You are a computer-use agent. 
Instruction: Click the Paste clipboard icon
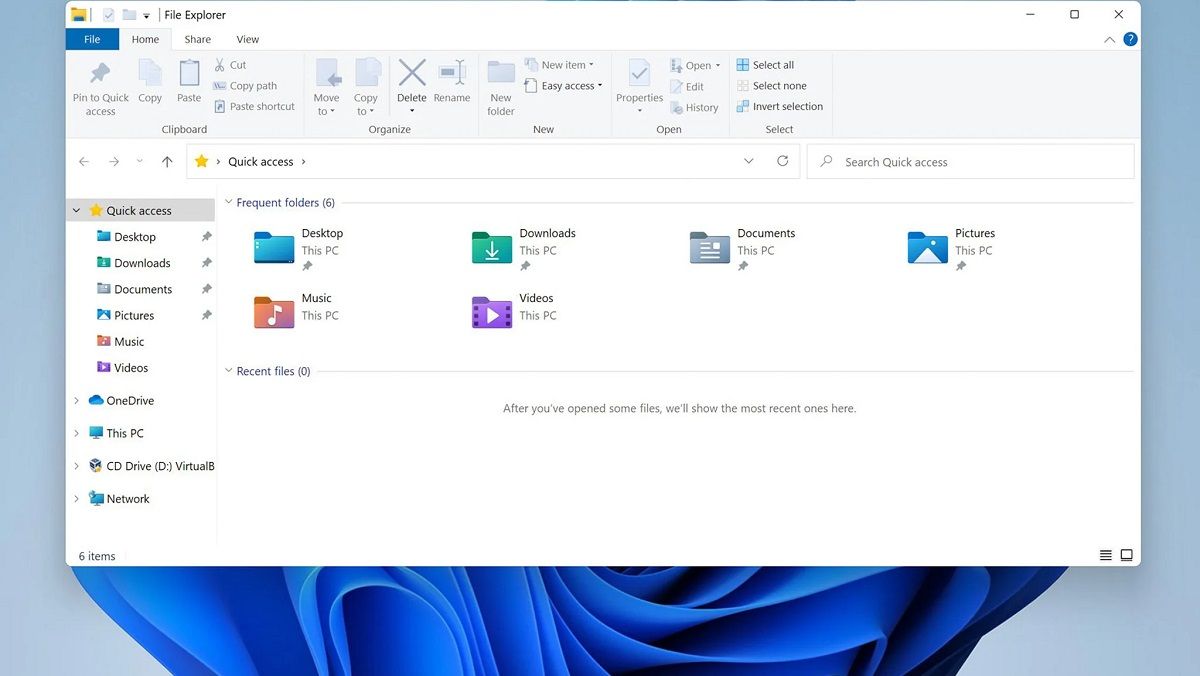click(189, 73)
